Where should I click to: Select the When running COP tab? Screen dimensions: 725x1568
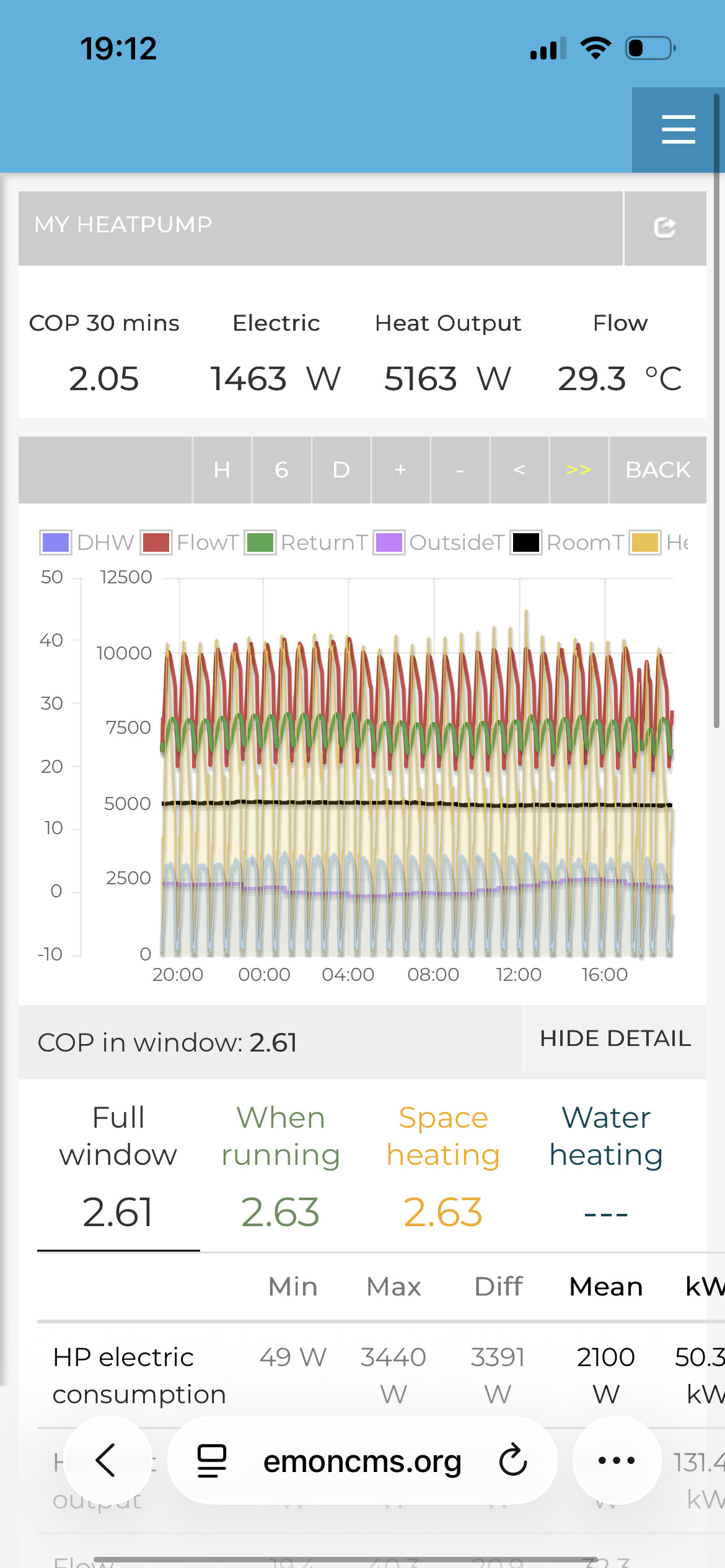pos(281,1164)
